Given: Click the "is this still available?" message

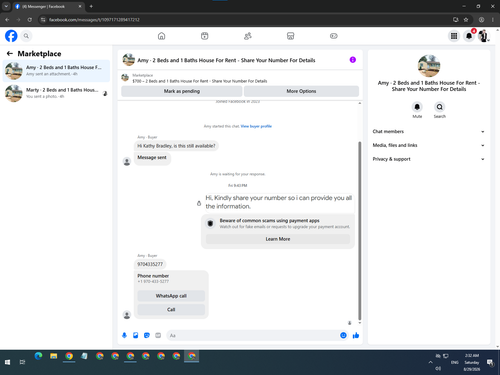Looking at the screenshot, I should (176, 146).
